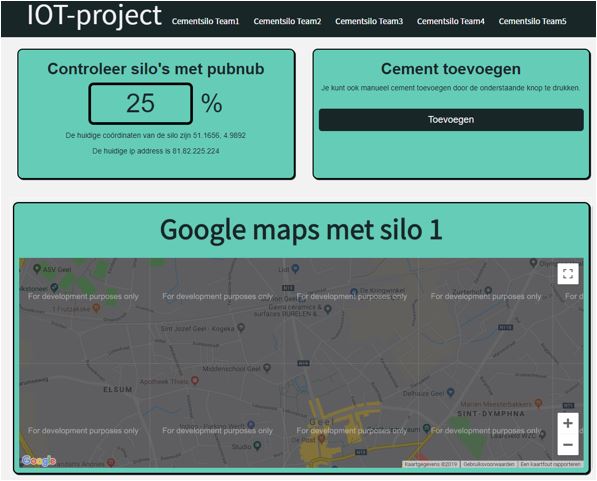
Task: Click the Zuiderhuf map marker
Action: pyautogui.click(x=488, y=291)
